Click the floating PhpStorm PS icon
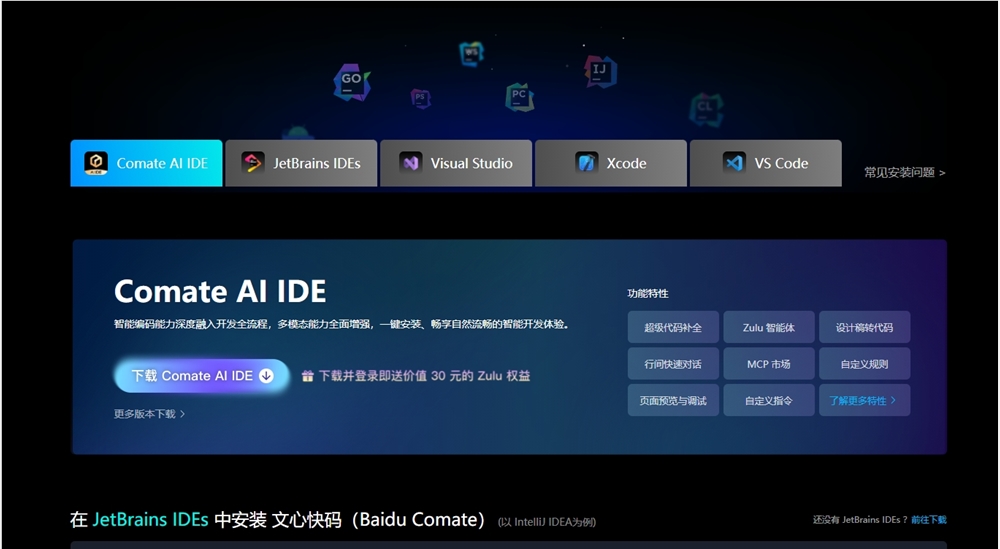The width and height of the screenshot is (1000, 549). coord(421,98)
